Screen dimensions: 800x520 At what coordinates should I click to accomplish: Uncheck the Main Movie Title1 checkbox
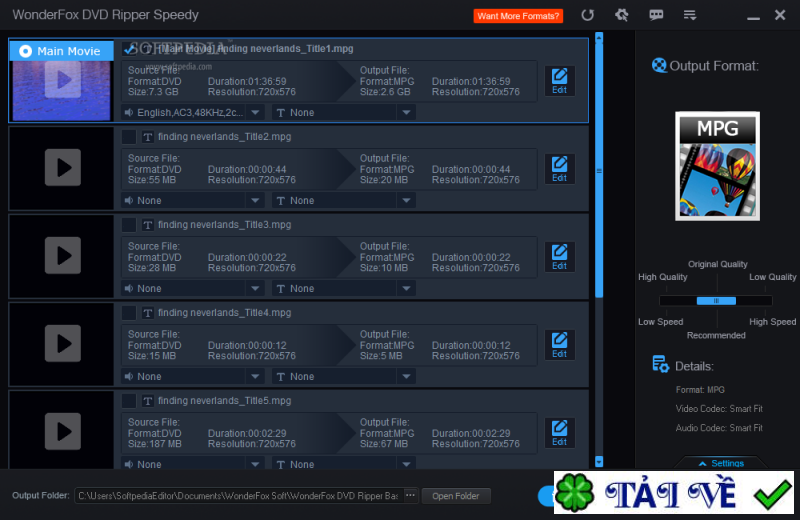tap(129, 49)
